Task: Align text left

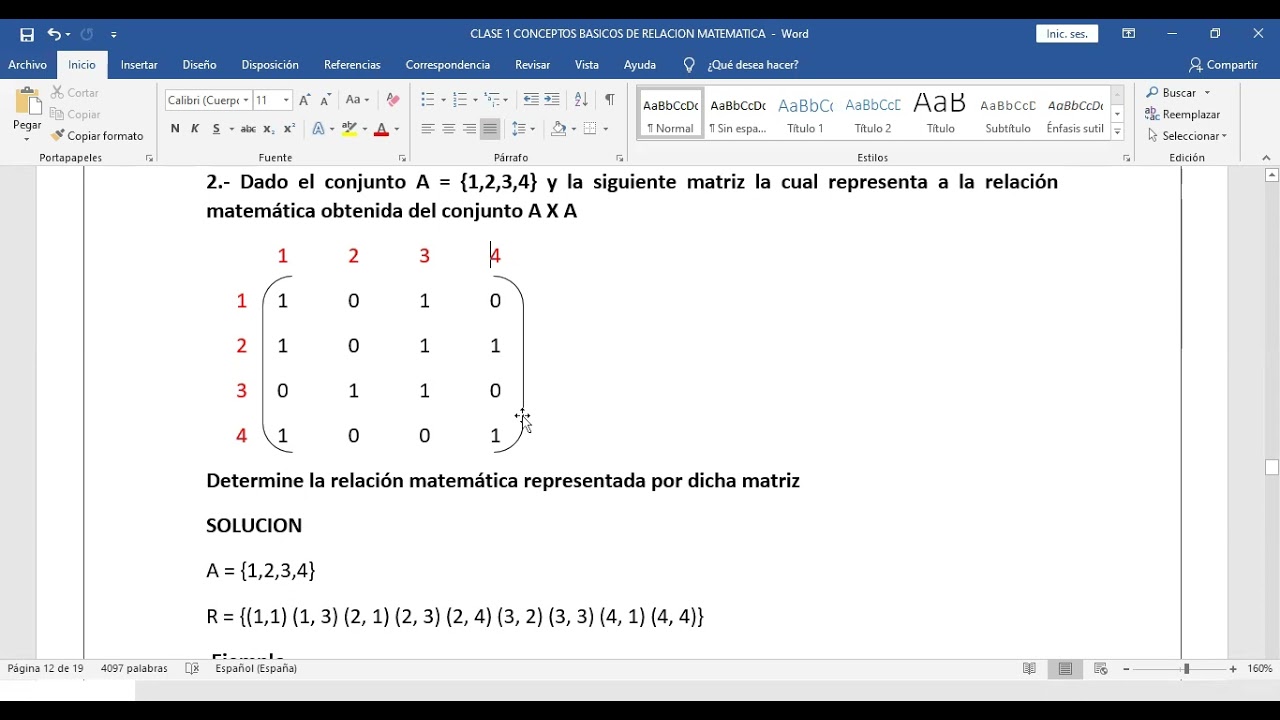Action: [x=428, y=129]
